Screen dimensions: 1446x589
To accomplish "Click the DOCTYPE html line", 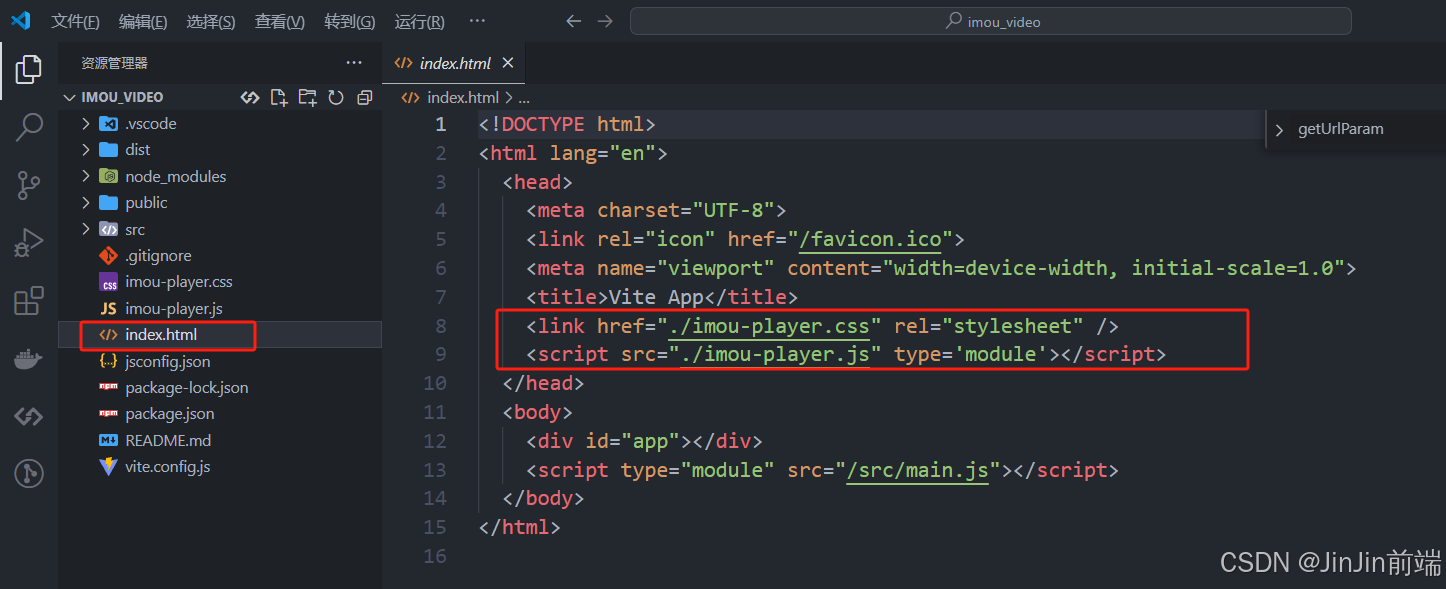I will pyautogui.click(x=567, y=125).
